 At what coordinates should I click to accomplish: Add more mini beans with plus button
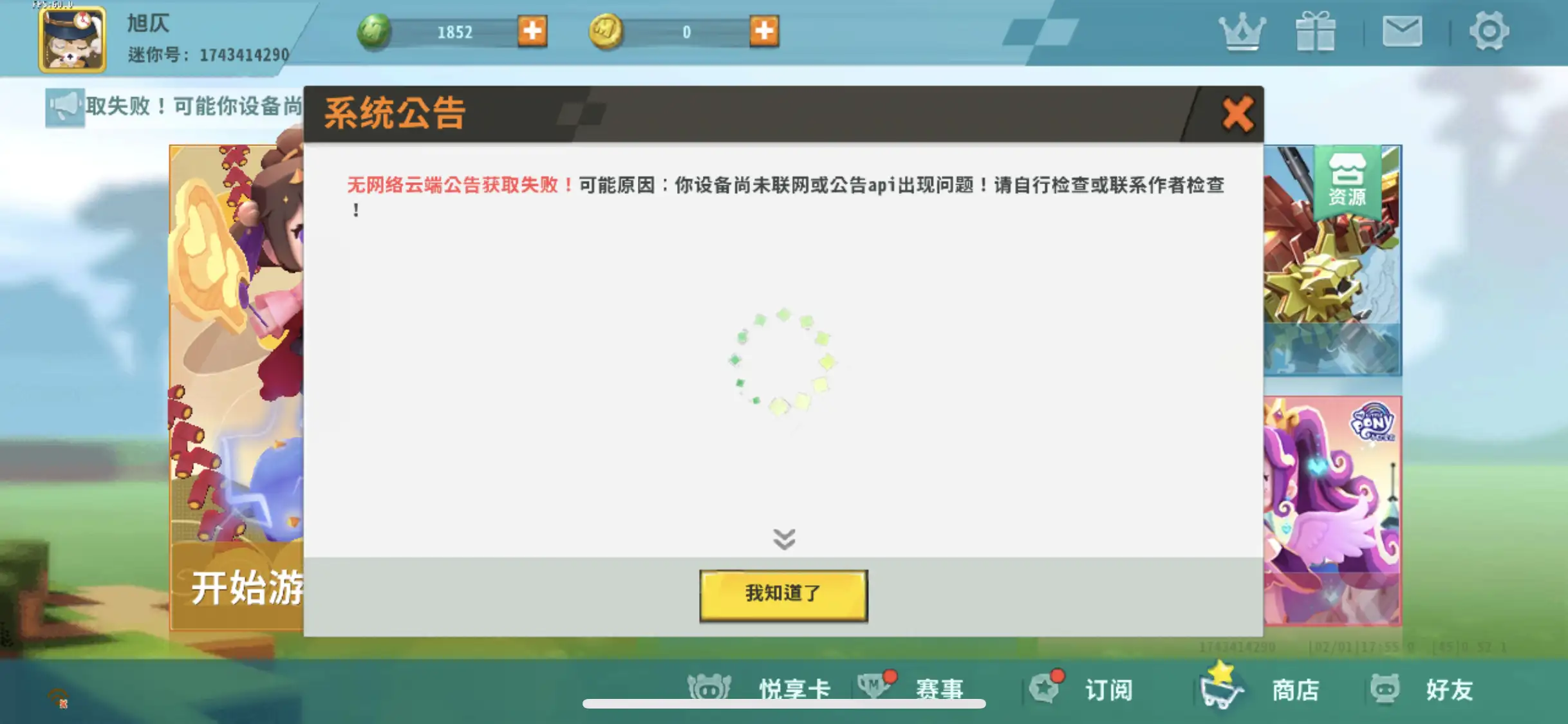532,31
